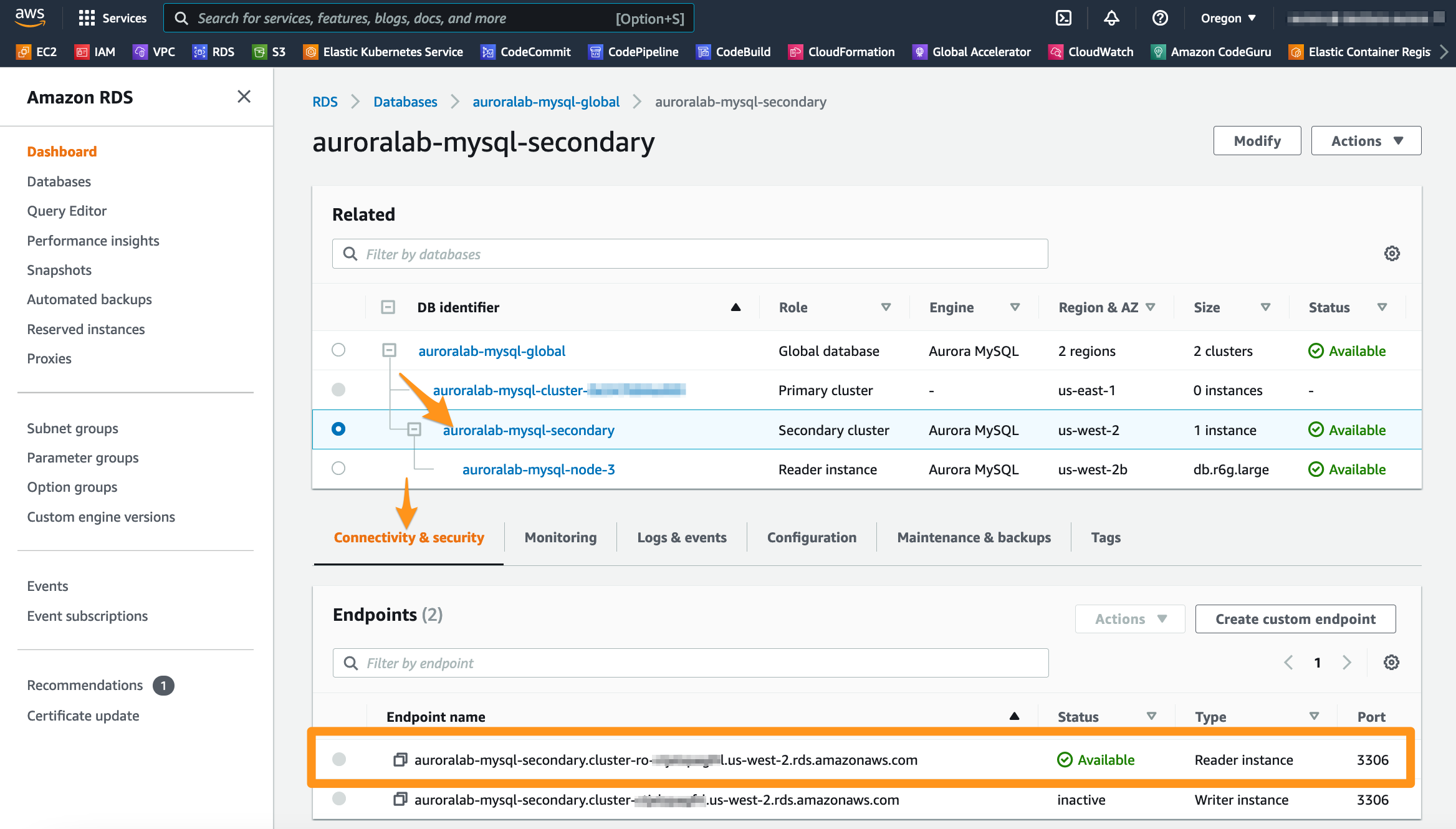Open Performance insights in sidebar
The image size is (1456, 829).
93,241
